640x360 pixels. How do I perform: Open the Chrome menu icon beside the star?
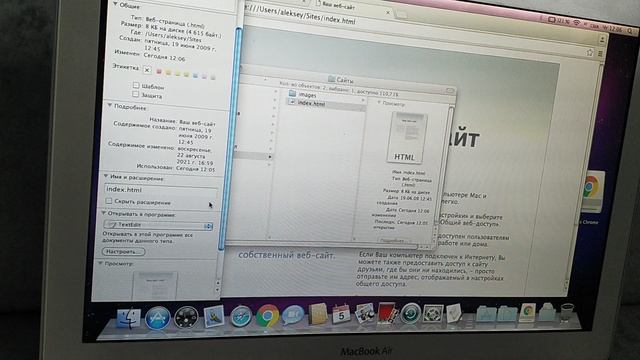[600, 53]
